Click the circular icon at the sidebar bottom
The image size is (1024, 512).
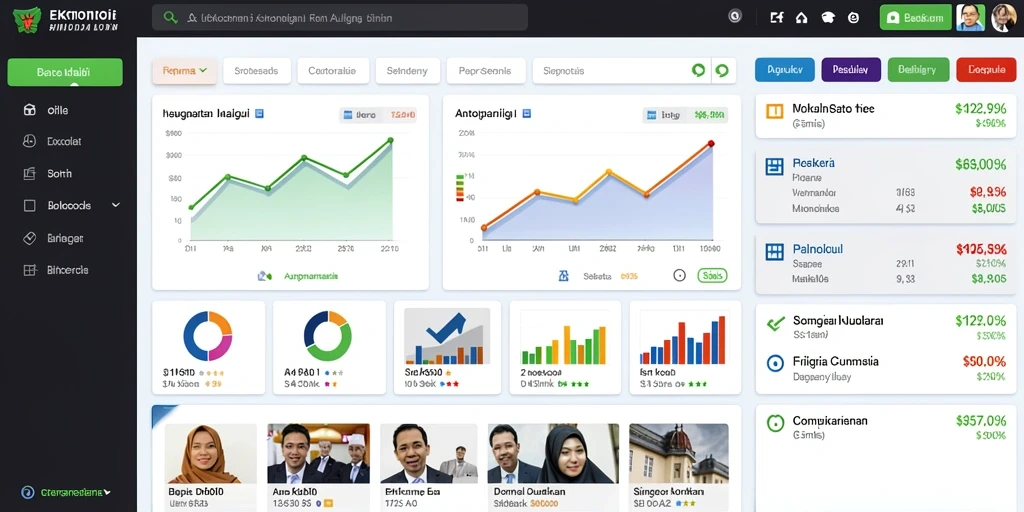point(27,492)
